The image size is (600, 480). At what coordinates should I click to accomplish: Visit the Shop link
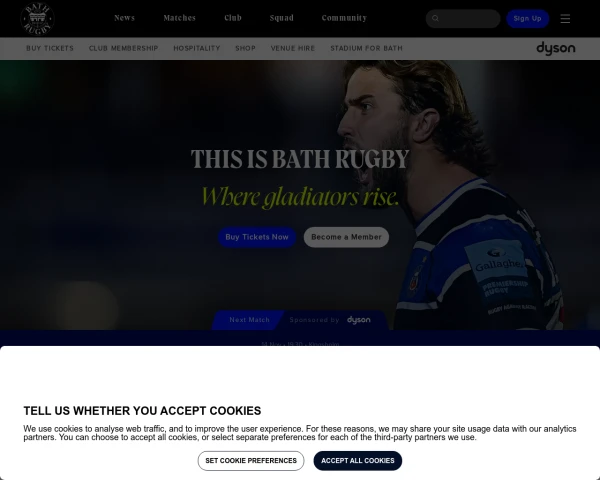click(x=245, y=48)
